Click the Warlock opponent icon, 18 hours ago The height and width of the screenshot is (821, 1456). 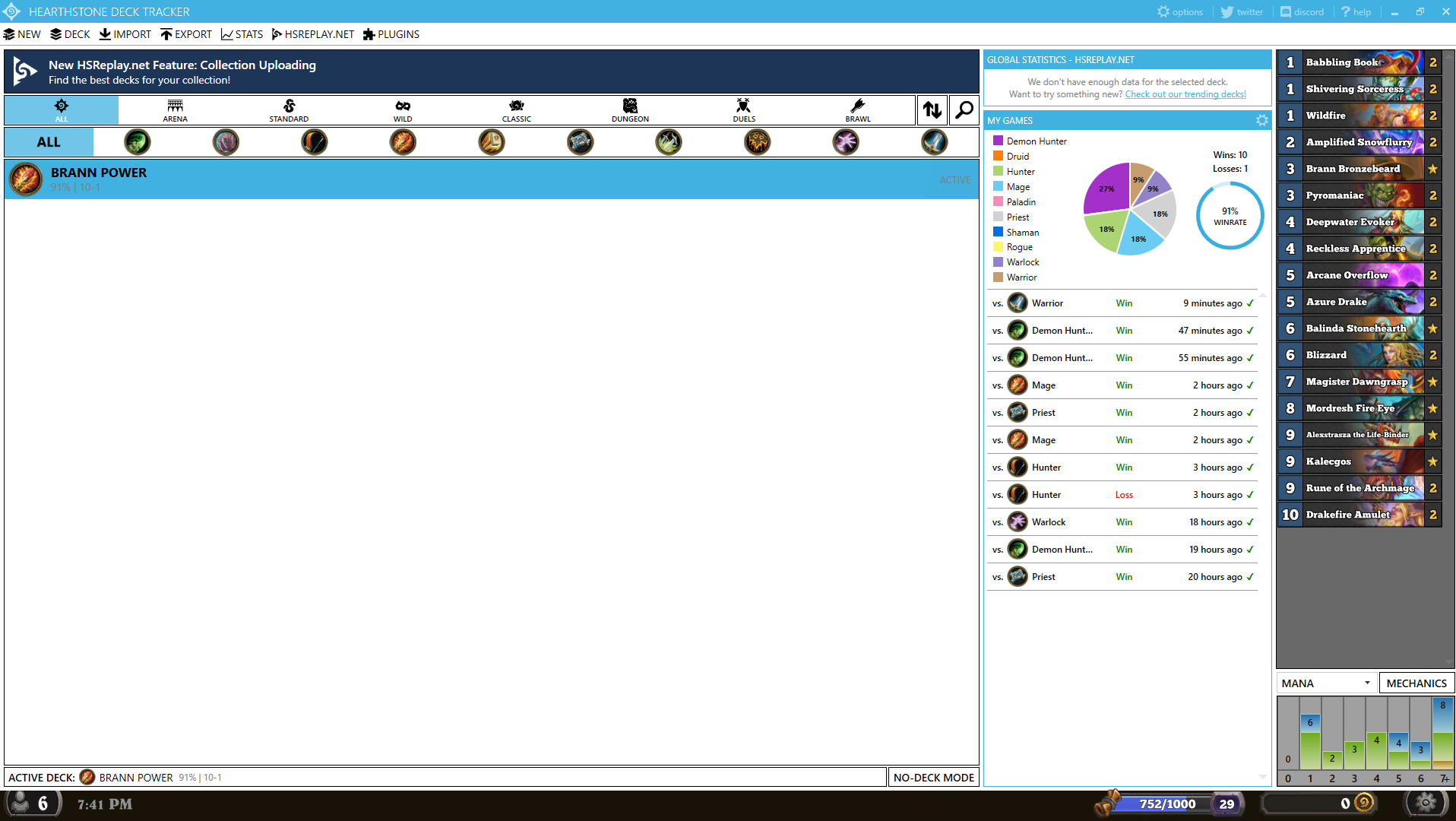(1018, 522)
